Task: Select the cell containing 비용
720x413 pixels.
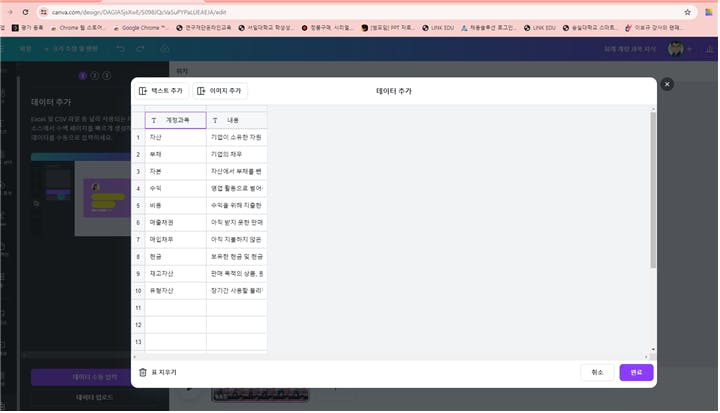Action: (x=175, y=205)
